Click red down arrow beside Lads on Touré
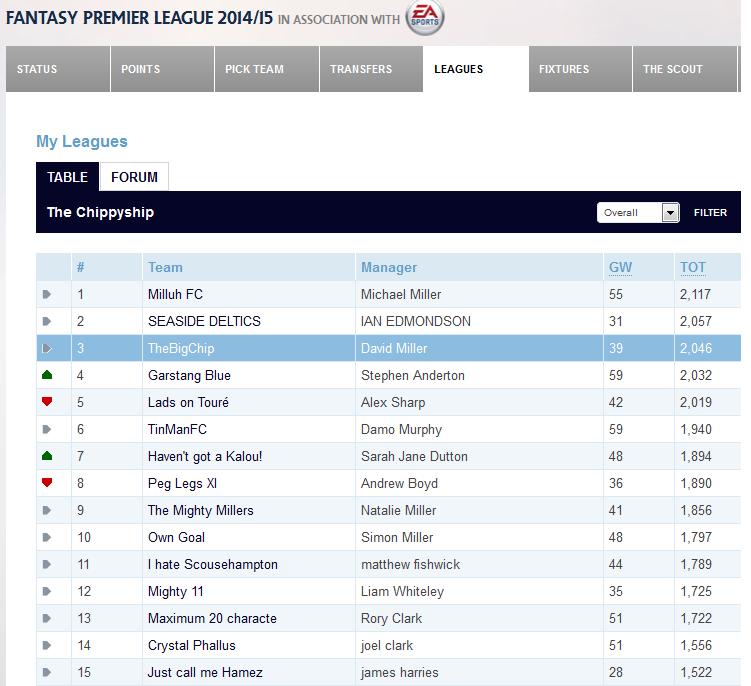 (x=47, y=402)
